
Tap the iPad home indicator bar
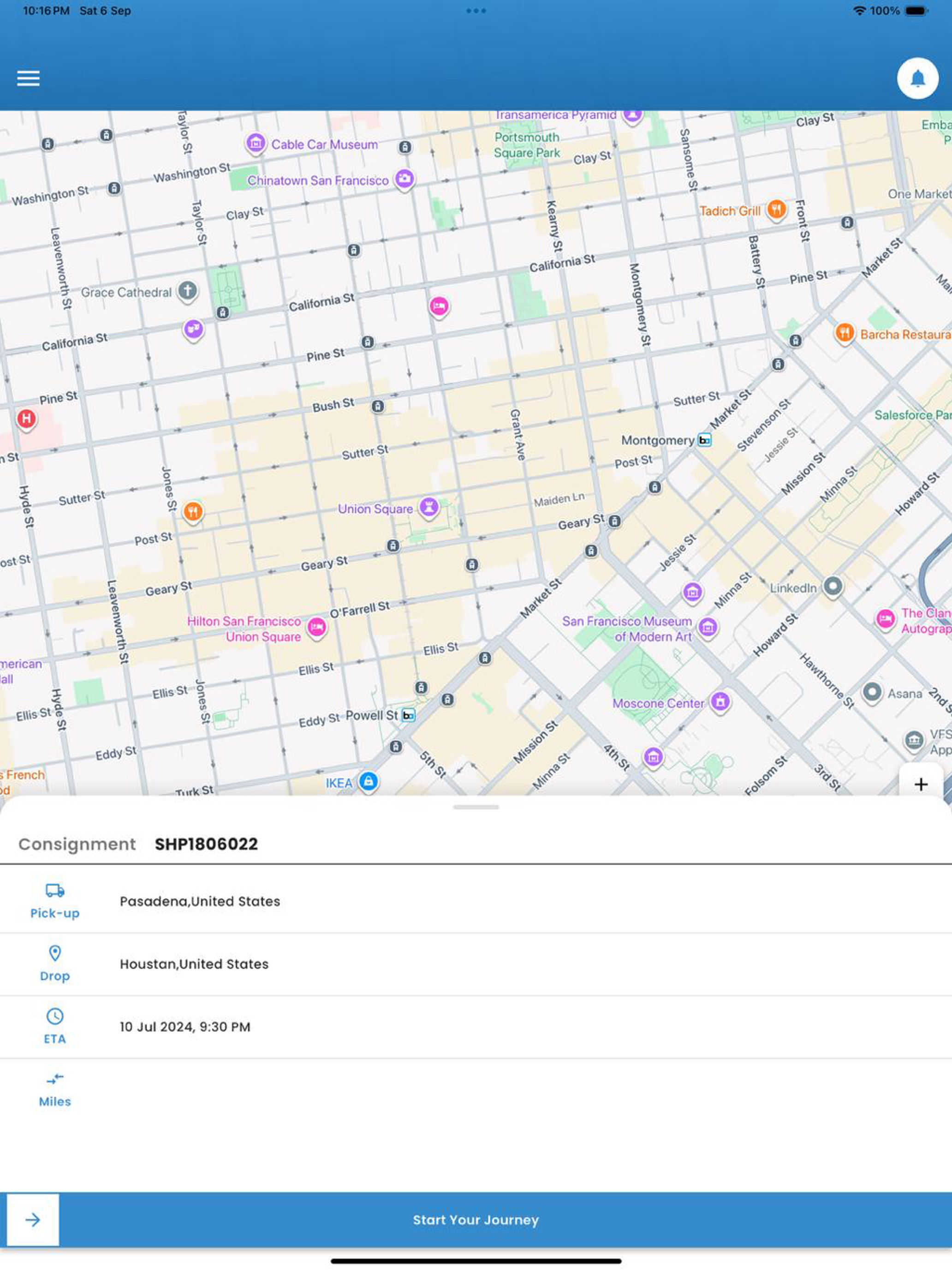tap(476, 1261)
